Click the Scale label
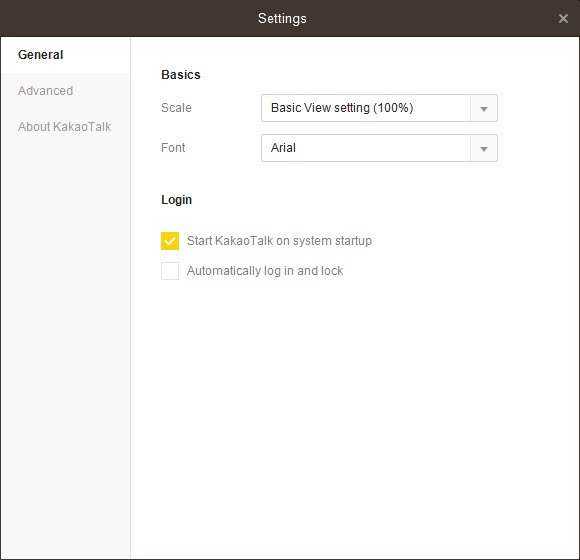580x560 pixels. click(x=176, y=108)
